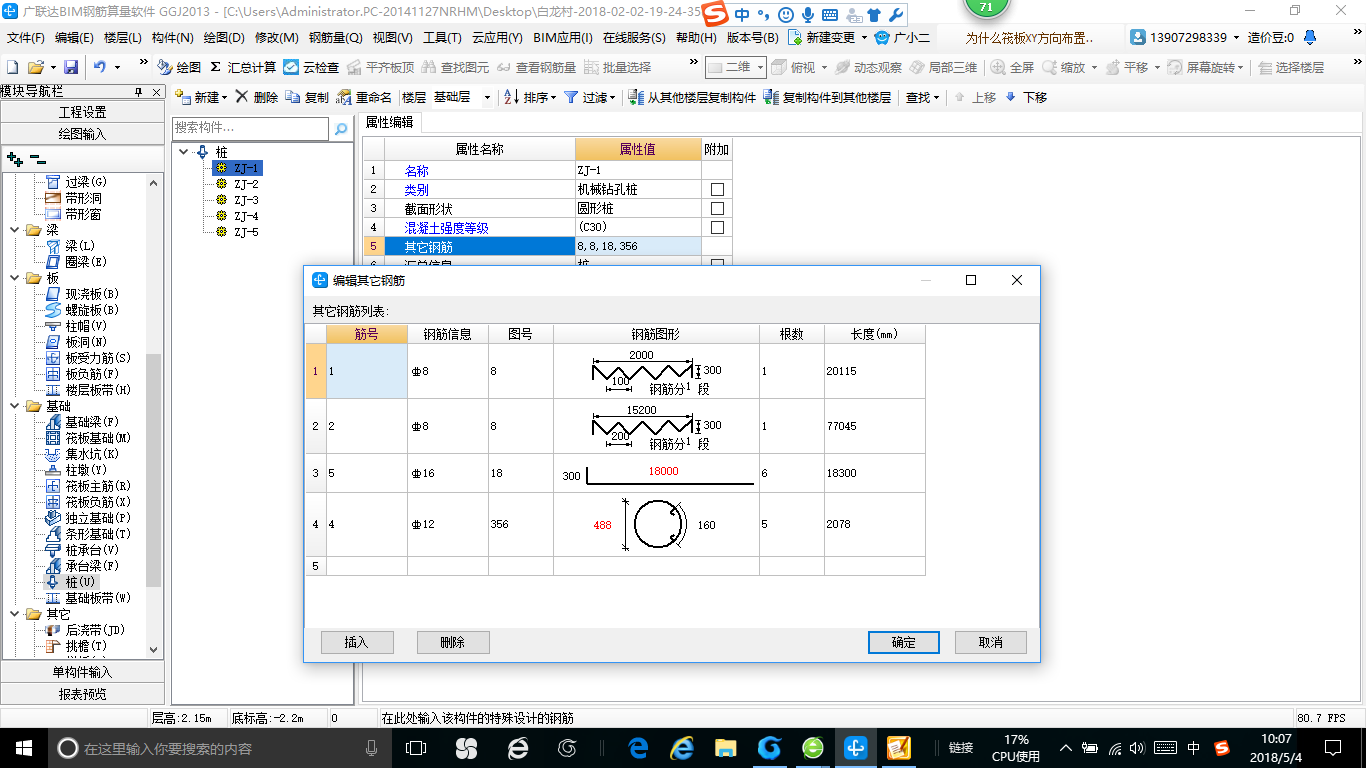Screen dimensions: 1366x768
Task: Open the 构件(N) menu
Action: pos(172,38)
